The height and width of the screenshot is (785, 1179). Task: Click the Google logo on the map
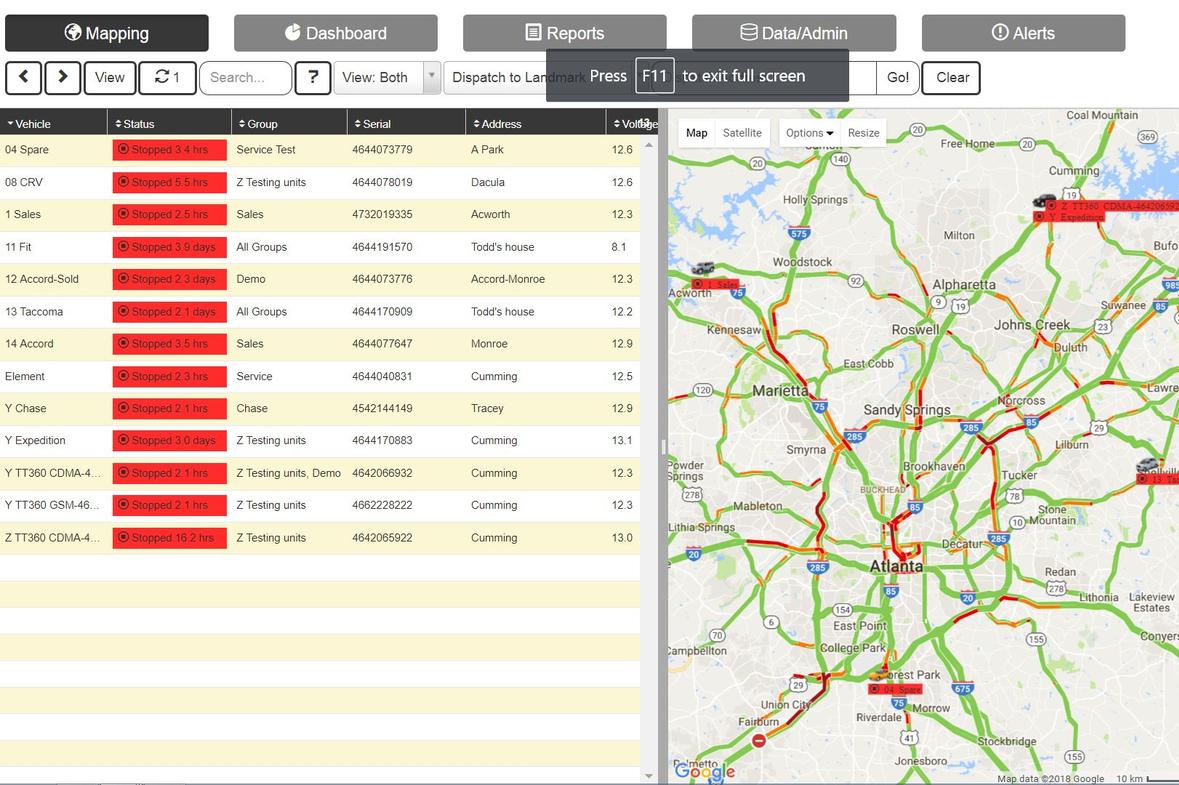pos(705,771)
